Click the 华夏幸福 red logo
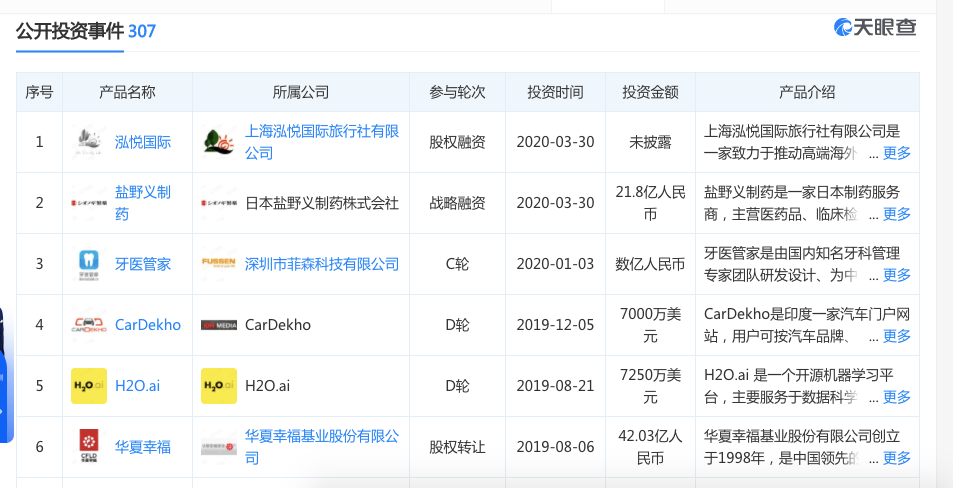 tap(89, 447)
